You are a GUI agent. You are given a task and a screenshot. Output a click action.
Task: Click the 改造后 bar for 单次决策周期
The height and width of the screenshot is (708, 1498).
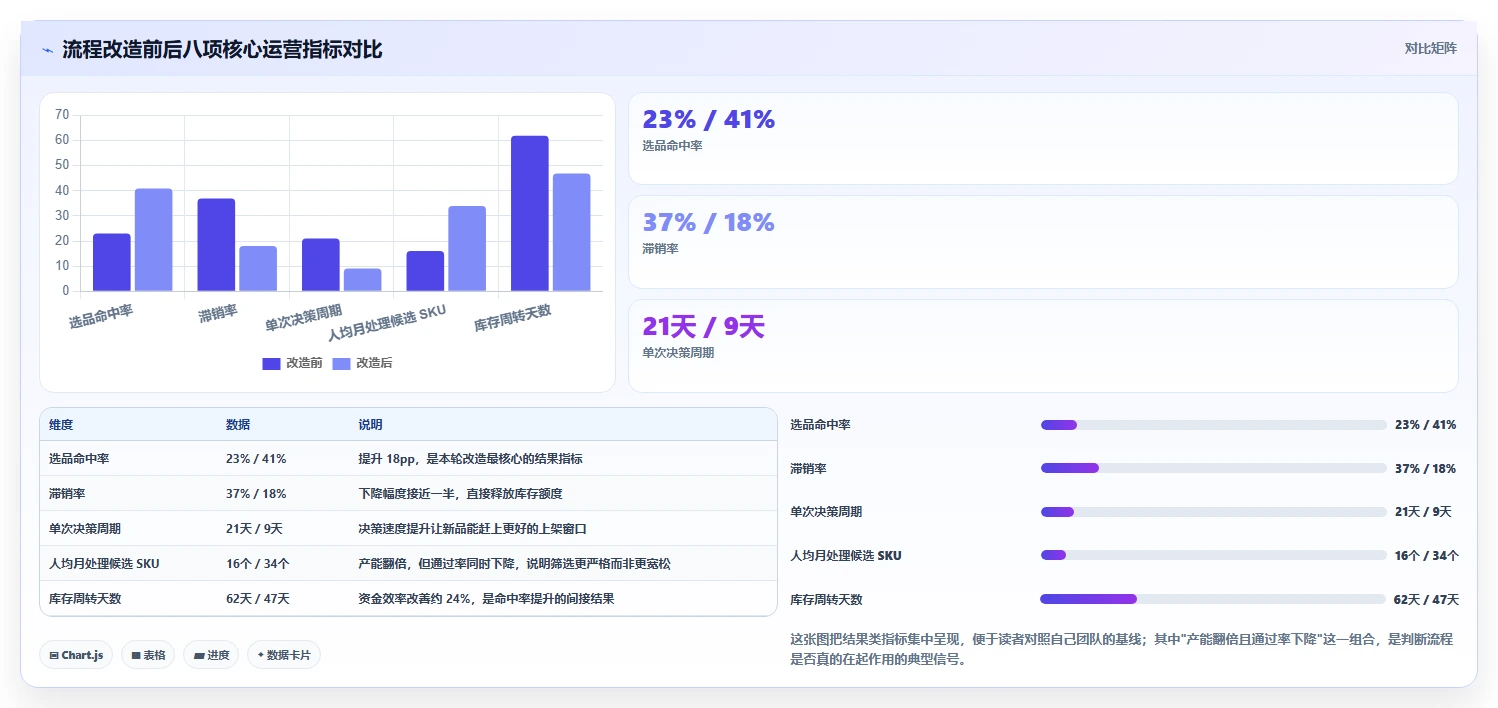click(363, 280)
